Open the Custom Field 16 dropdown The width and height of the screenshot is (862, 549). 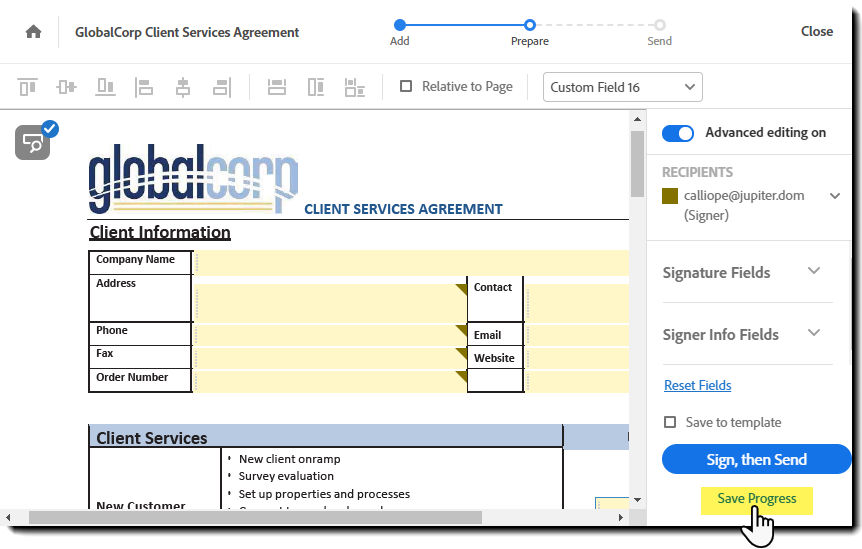tap(622, 87)
